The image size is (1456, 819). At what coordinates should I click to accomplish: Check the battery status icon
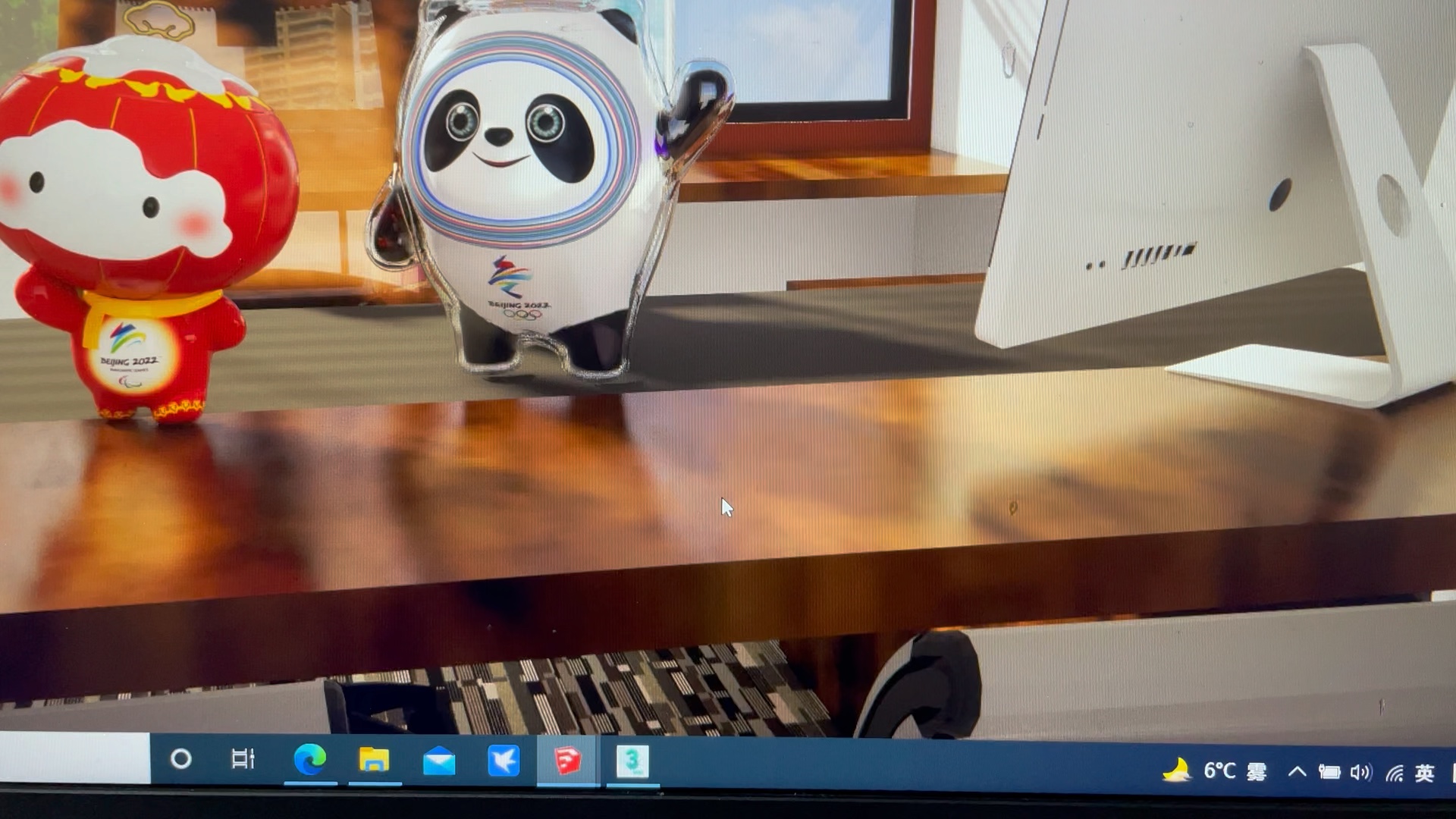(x=1329, y=773)
